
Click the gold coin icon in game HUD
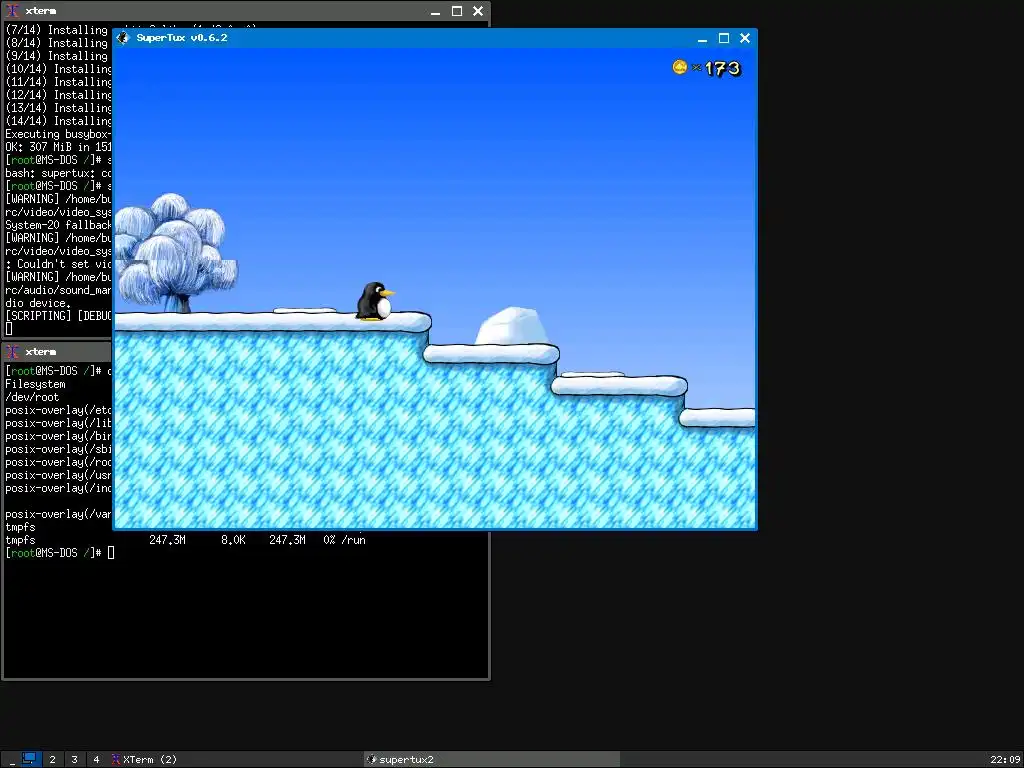pyautogui.click(x=680, y=67)
